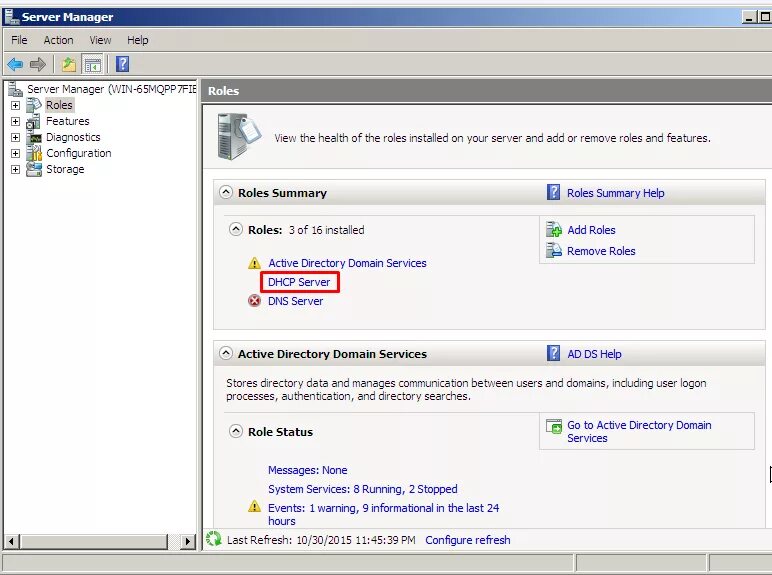This screenshot has width=772, height=575.
Task: Click the Back arrow toolbar icon
Action: click(x=15, y=64)
